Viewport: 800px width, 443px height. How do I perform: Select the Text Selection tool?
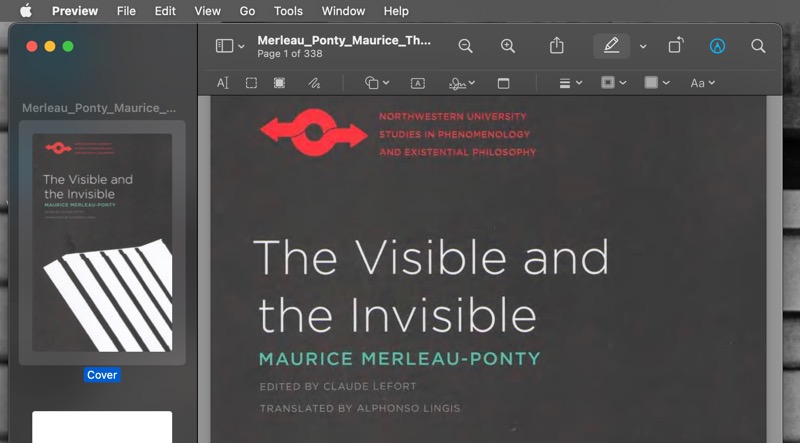click(x=223, y=83)
